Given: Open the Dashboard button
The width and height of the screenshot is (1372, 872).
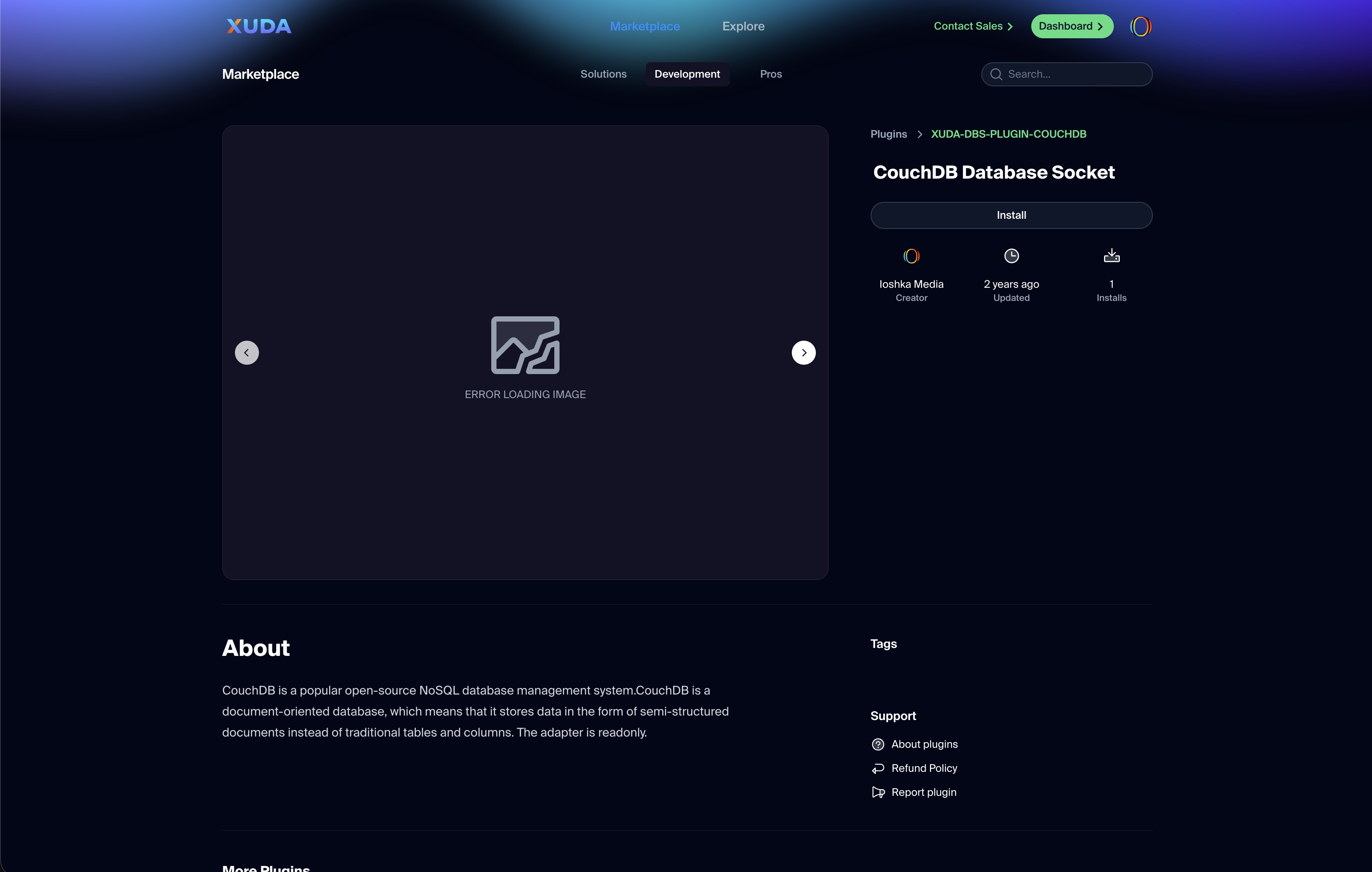Looking at the screenshot, I should [1071, 26].
